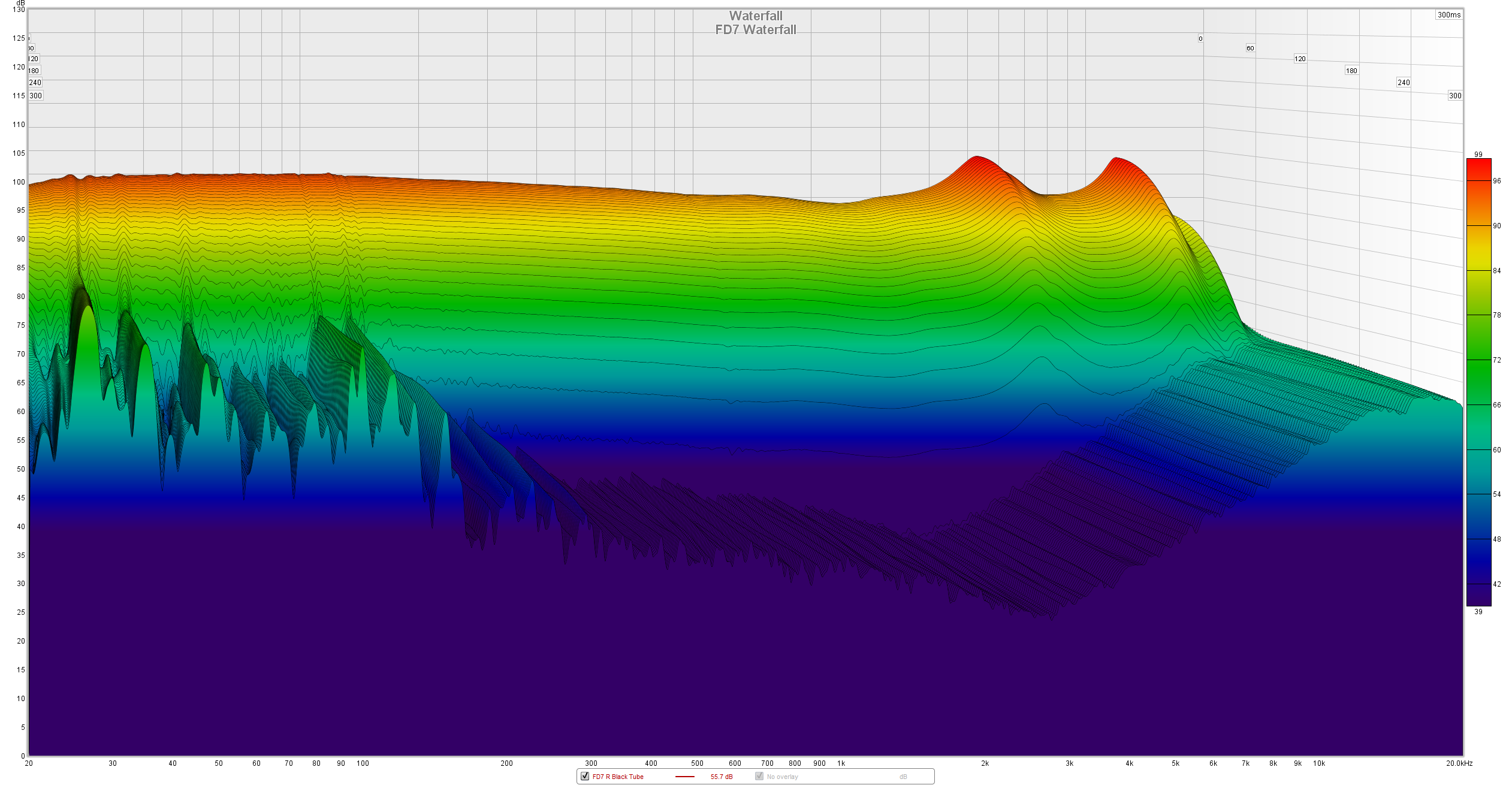Click the Waterfall graph title
1512x785 pixels.
tap(756, 16)
